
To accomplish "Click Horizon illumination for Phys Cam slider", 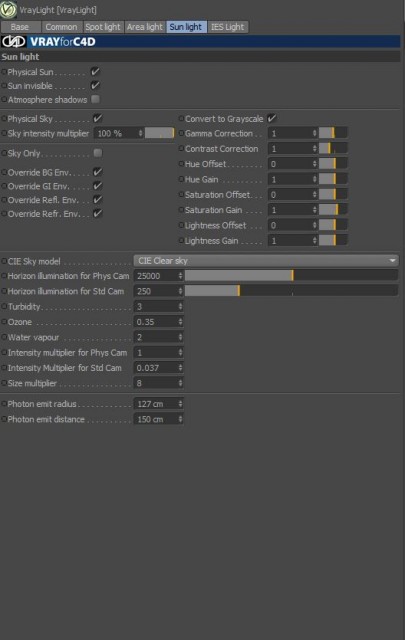I will point(292,276).
